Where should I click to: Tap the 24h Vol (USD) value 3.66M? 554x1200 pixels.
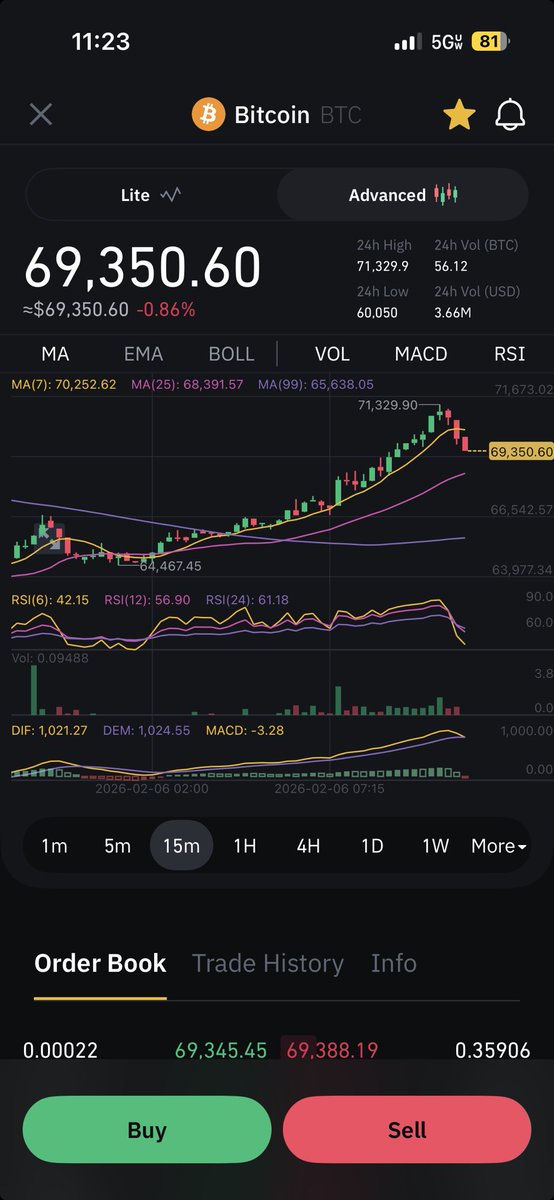click(x=453, y=313)
